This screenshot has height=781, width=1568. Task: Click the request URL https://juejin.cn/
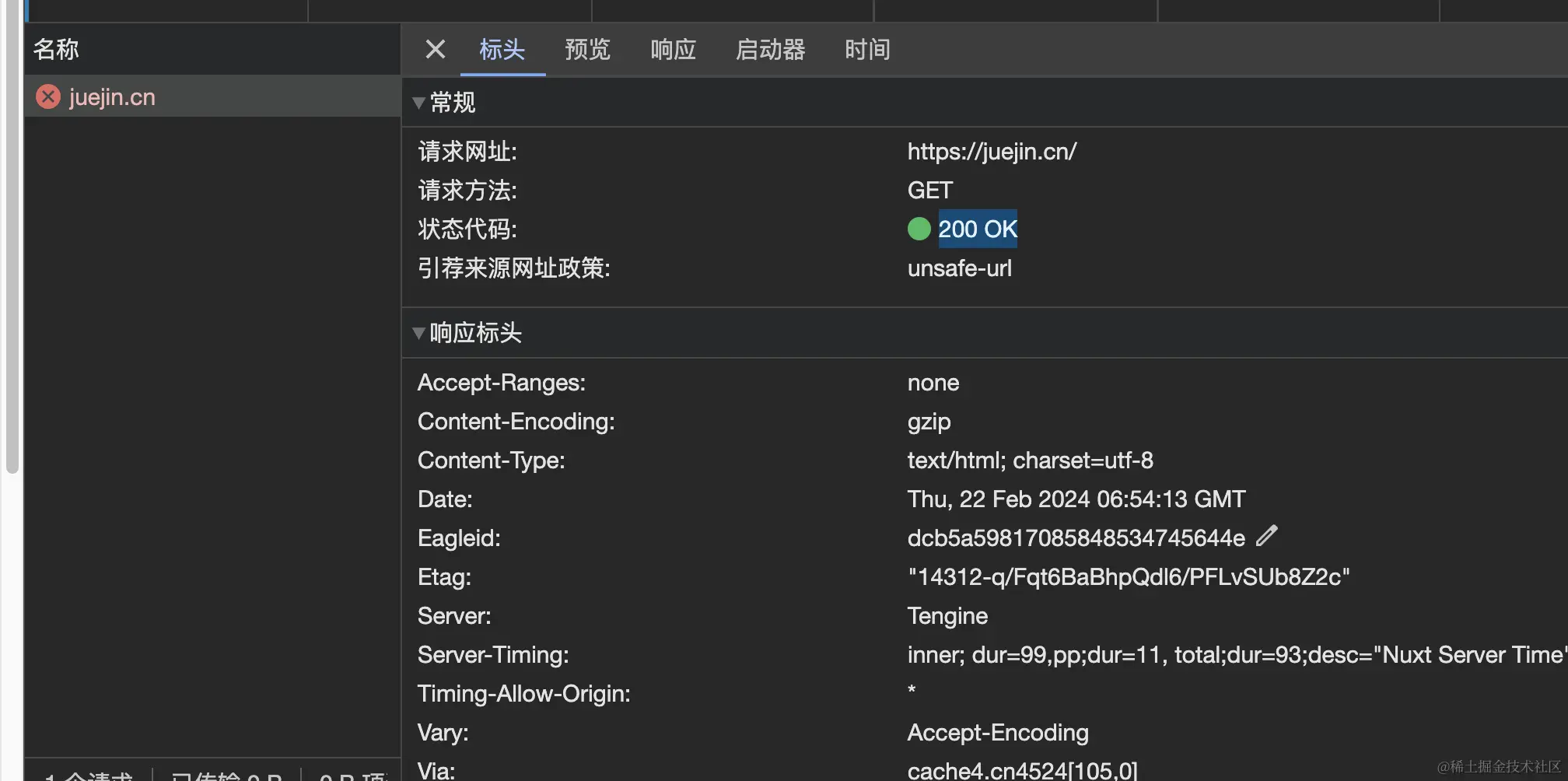point(992,151)
